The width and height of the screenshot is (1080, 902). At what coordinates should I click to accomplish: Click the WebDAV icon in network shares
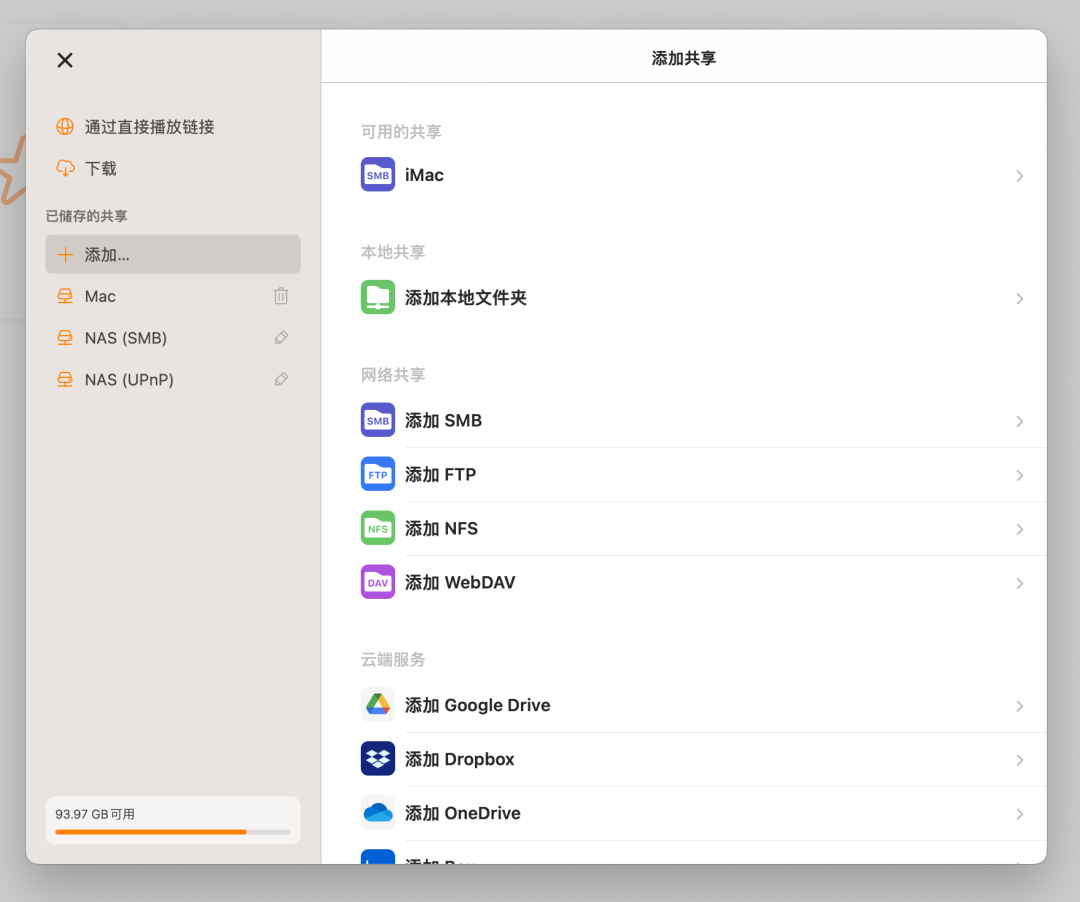point(377,581)
